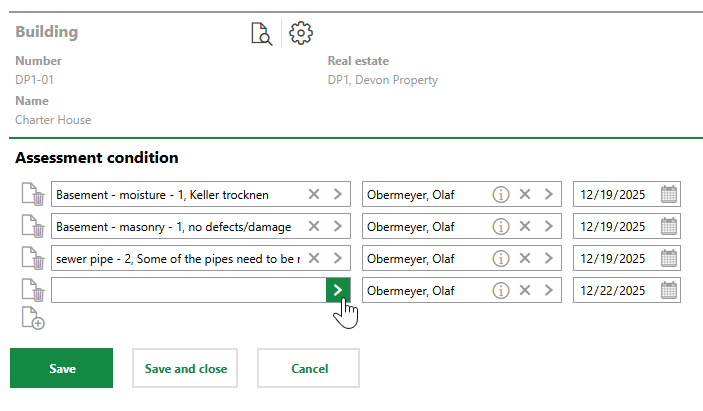Click Save and close
Screen dimensions: 703x411
pyautogui.click(x=186, y=368)
